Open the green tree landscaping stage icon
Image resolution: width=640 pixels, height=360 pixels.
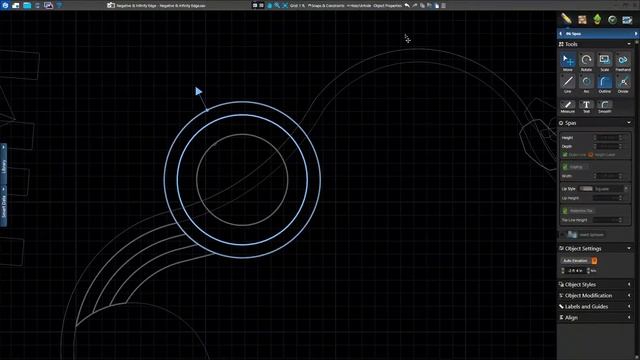(597, 19)
